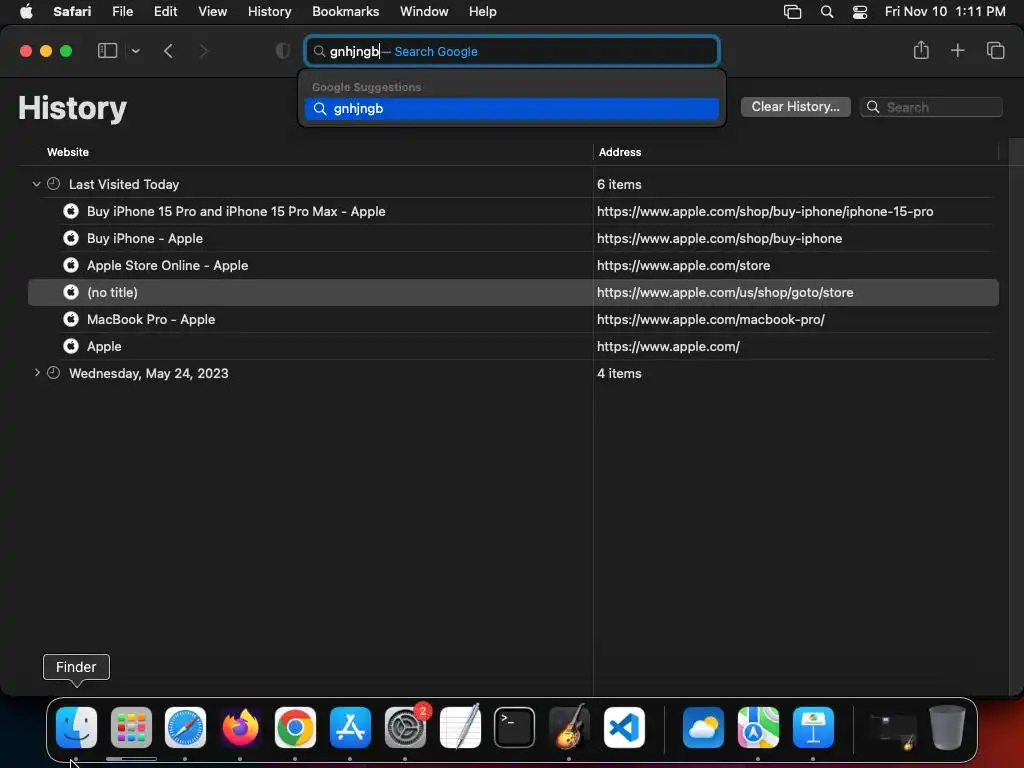Go back with the back arrow
1024x768 pixels.
tap(168, 51)
